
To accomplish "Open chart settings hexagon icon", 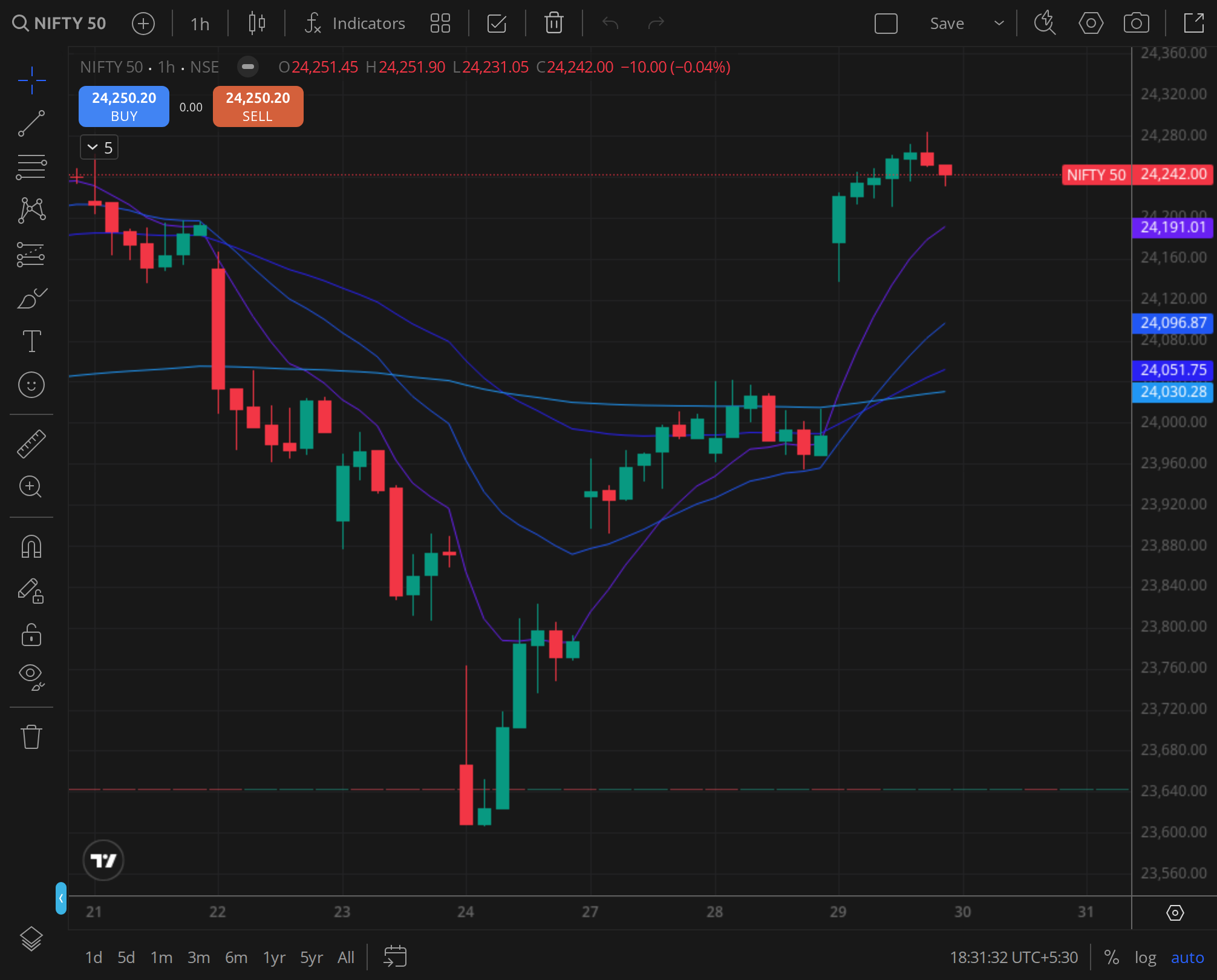I will coord(1091,24).
